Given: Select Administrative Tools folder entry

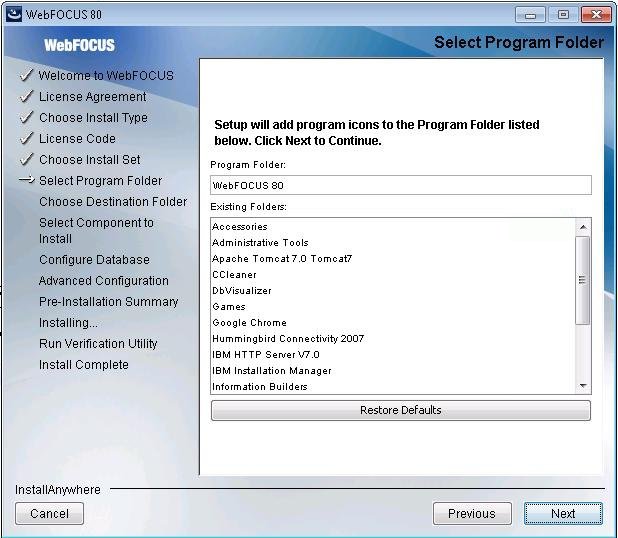Looking at the screenshot, I should click(x=393, y=243).
